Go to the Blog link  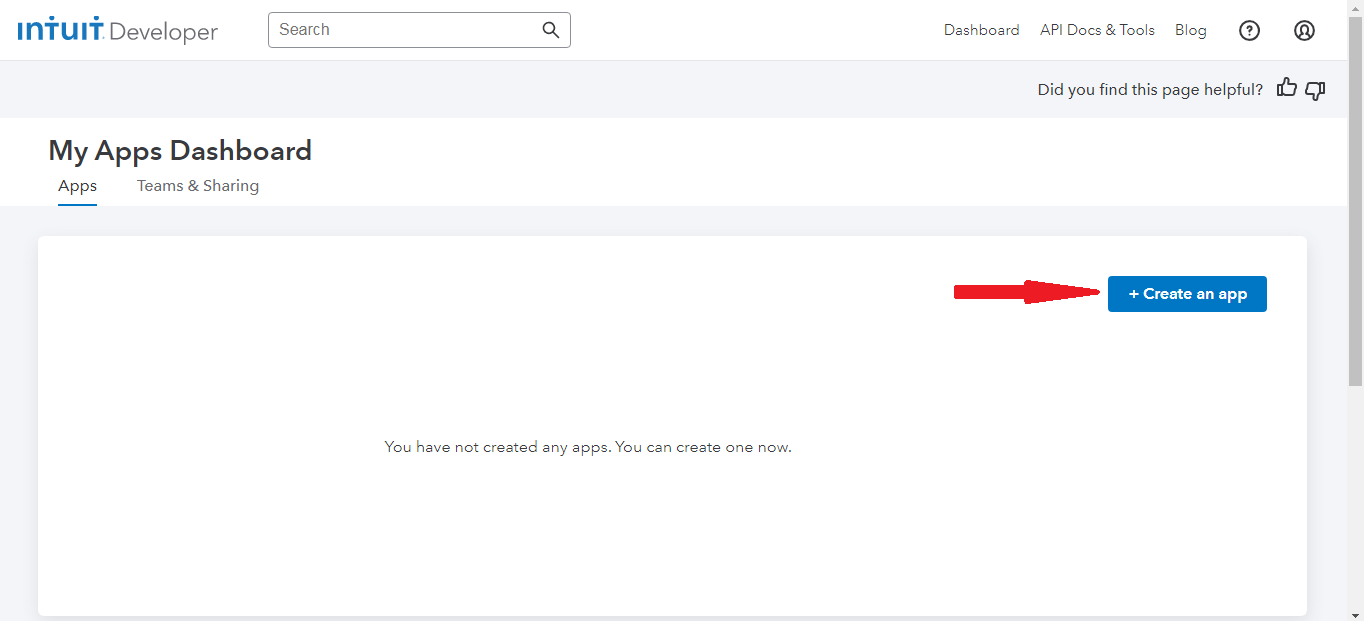point(1190,31)
